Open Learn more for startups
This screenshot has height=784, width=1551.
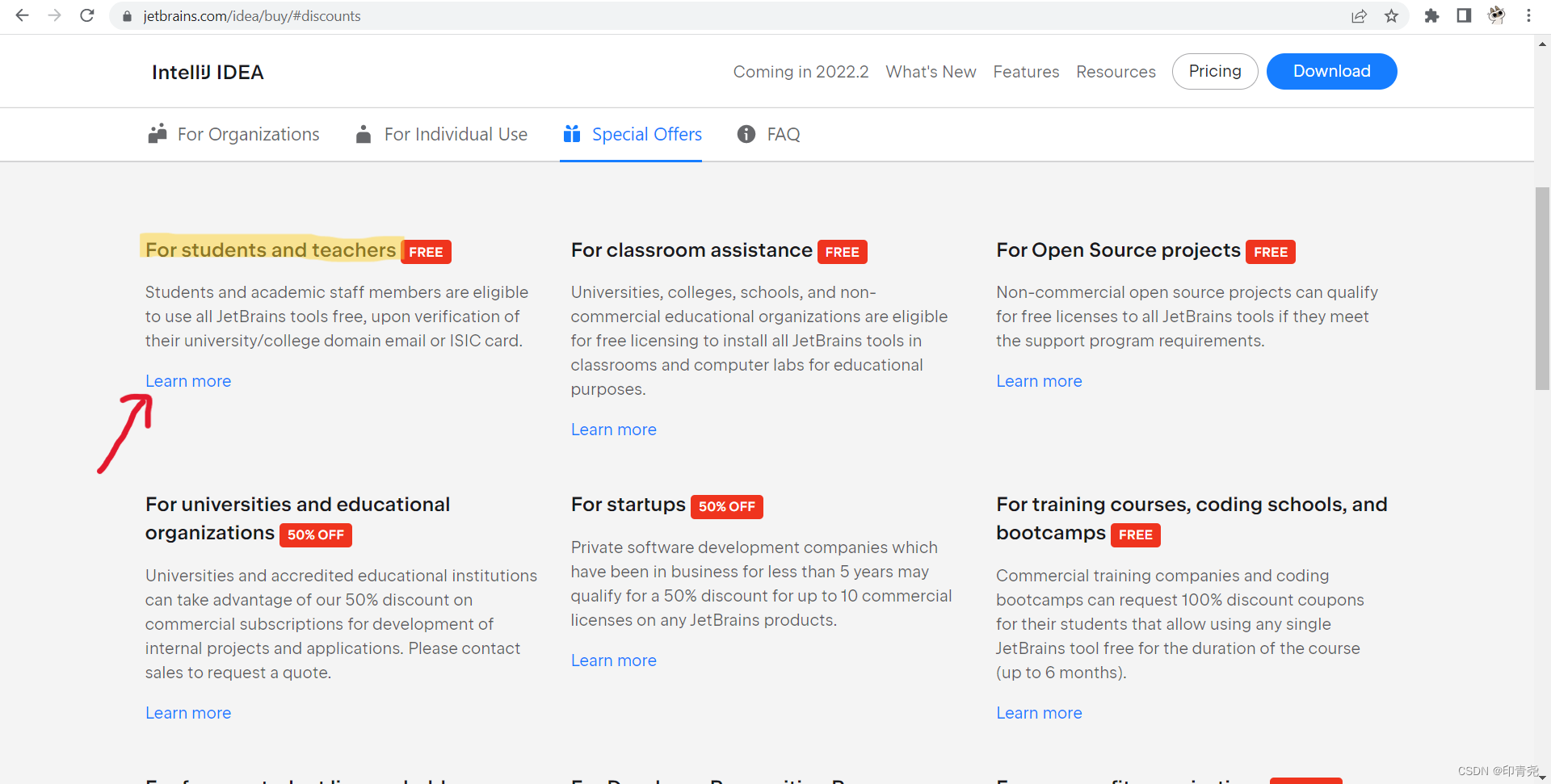(614, 660)
